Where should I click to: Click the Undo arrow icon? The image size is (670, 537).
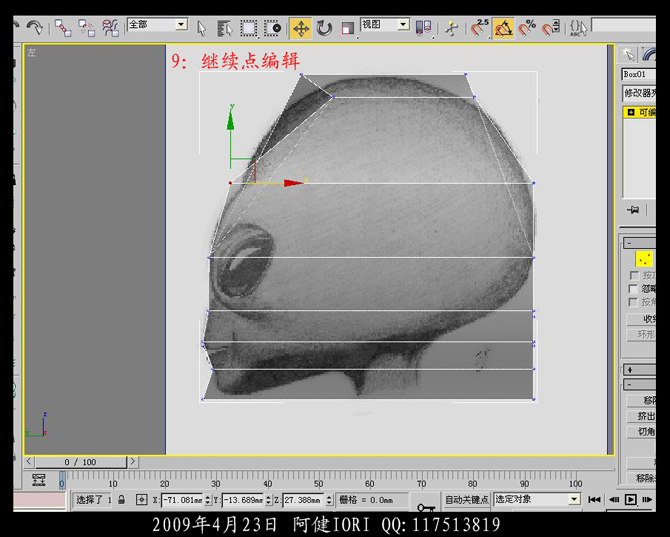click(35, 28)
